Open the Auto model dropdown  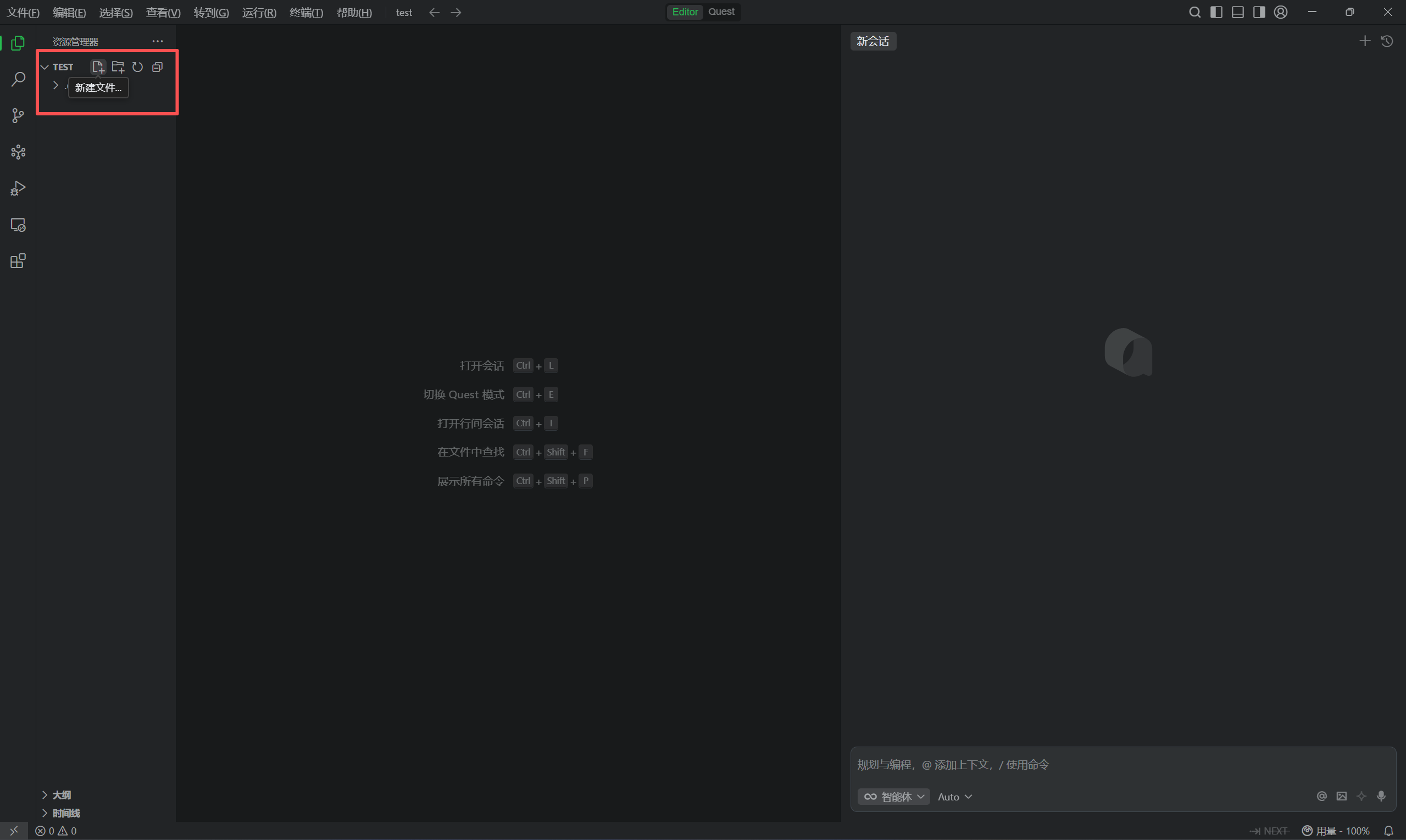click(x=954, y=797)
